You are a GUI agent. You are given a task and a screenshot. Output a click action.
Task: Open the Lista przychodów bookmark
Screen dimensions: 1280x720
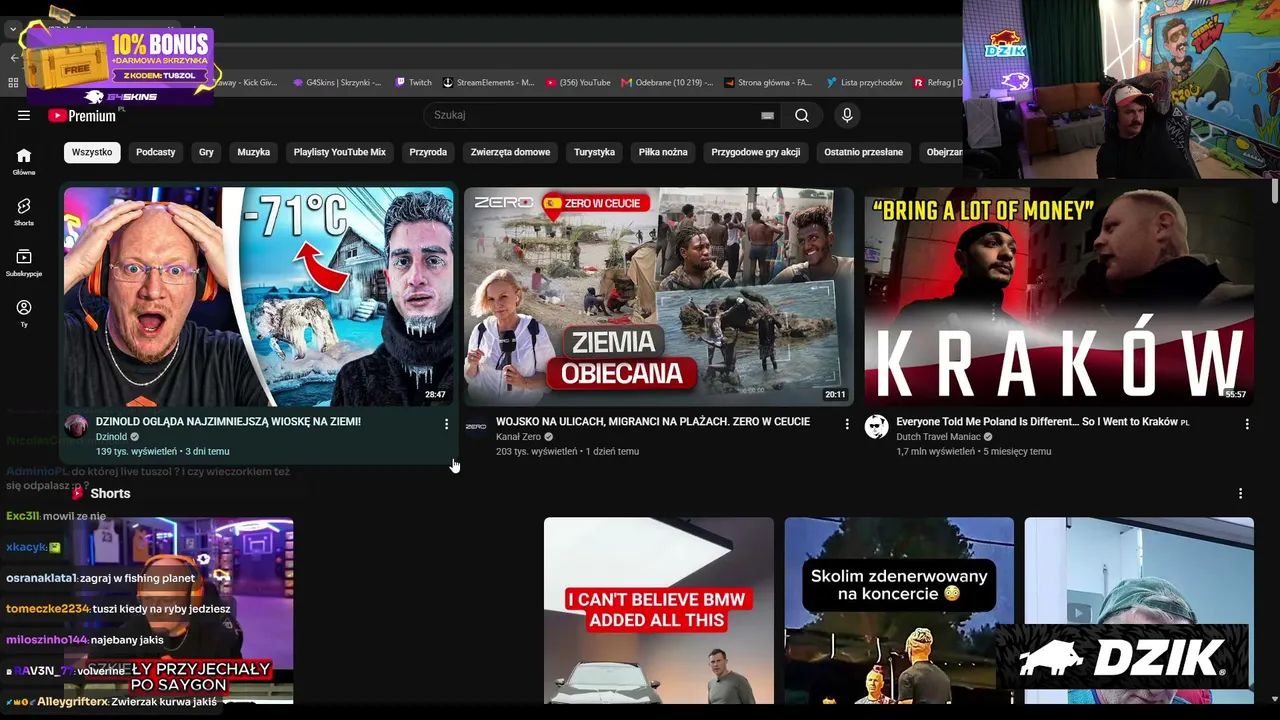(864, 83)
